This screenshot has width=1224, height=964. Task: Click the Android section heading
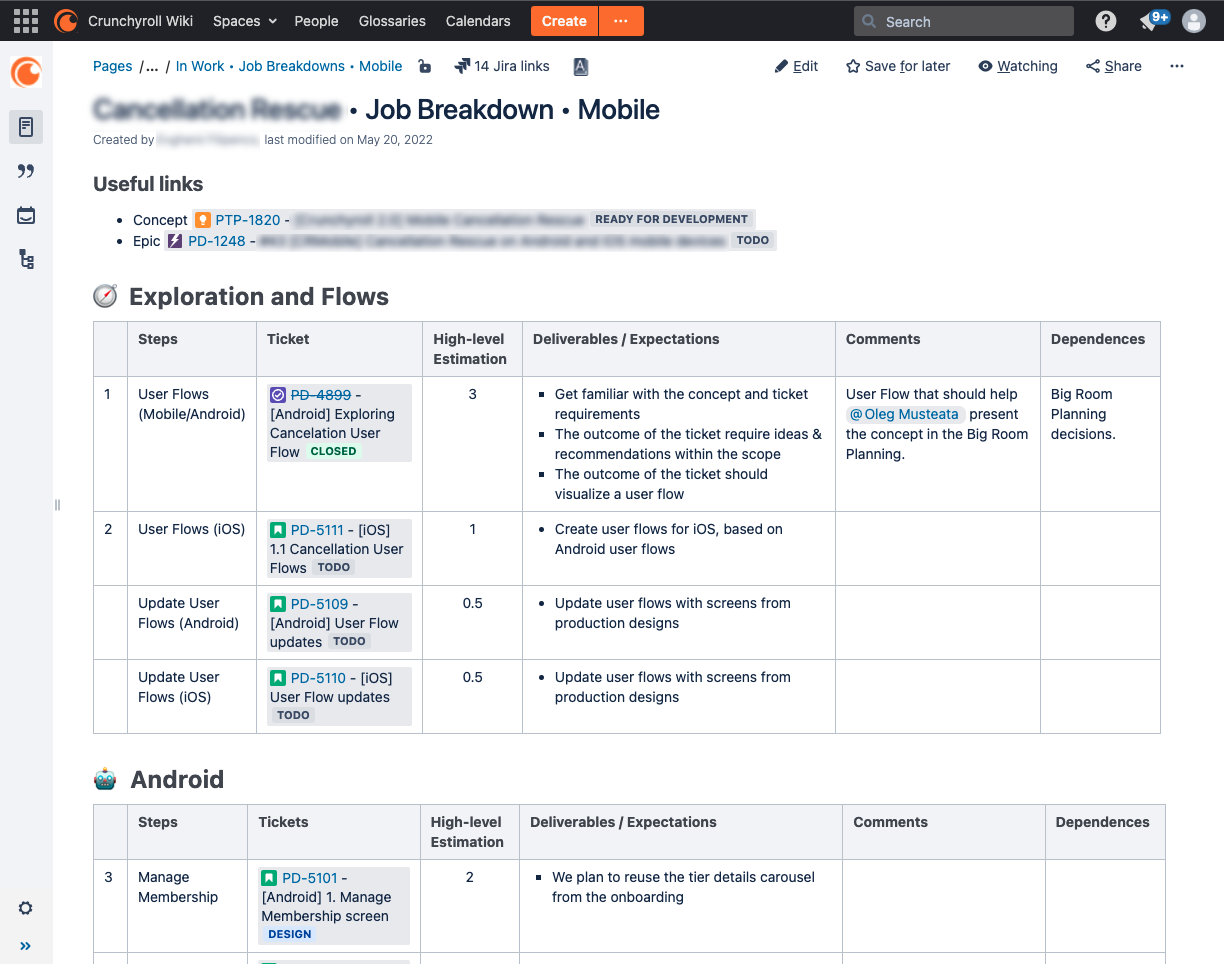[177, 780]
